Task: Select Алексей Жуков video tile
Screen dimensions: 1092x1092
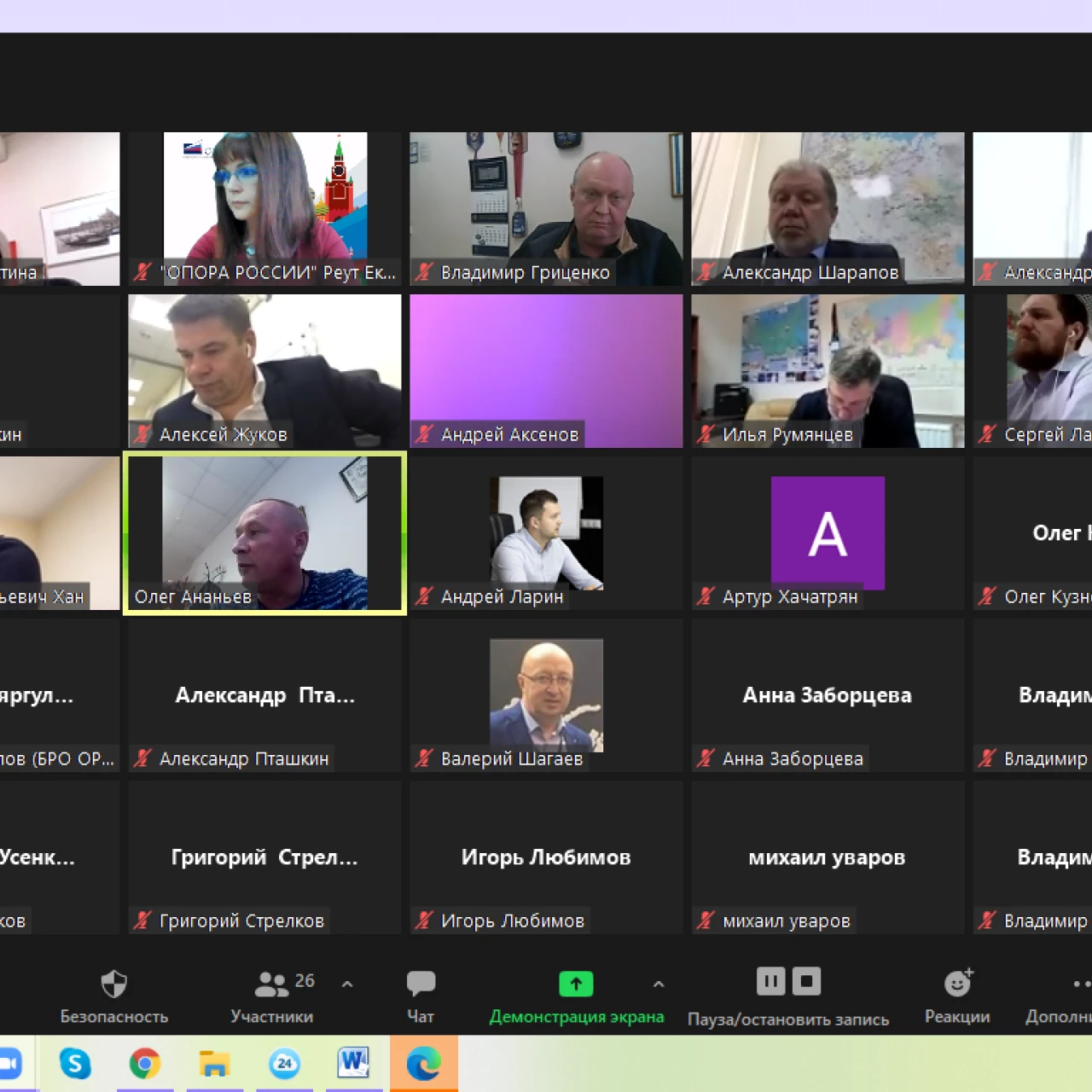Action: coord(264,370)
